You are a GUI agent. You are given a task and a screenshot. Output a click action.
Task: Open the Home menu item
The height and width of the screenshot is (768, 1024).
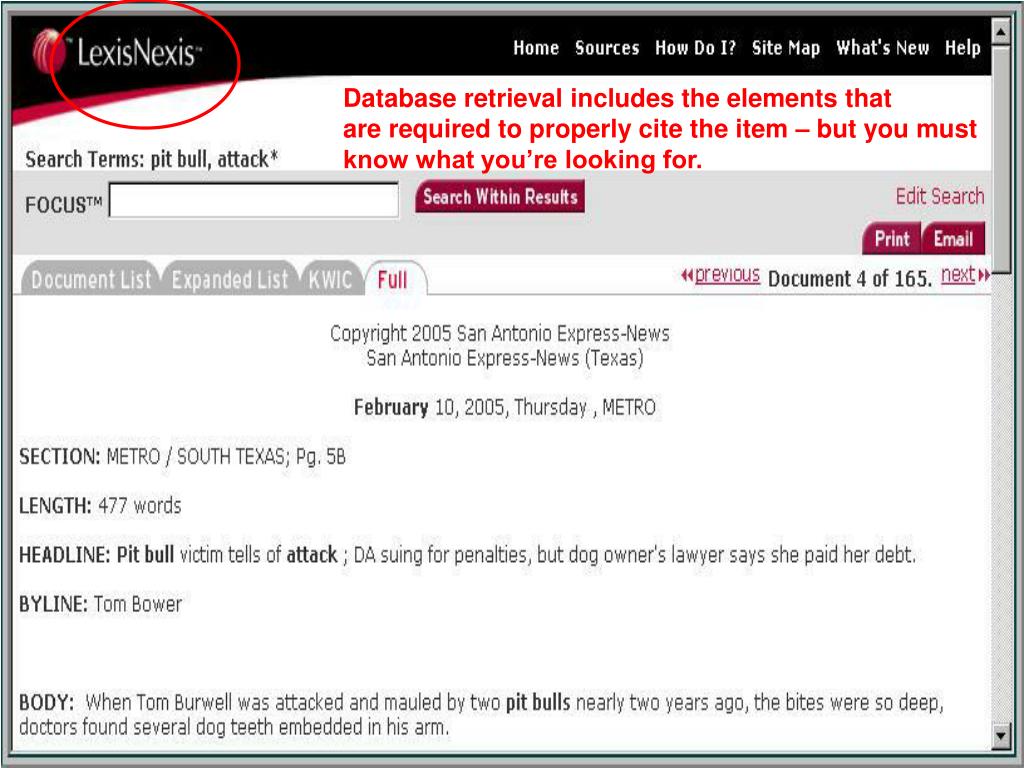point(536,48)
